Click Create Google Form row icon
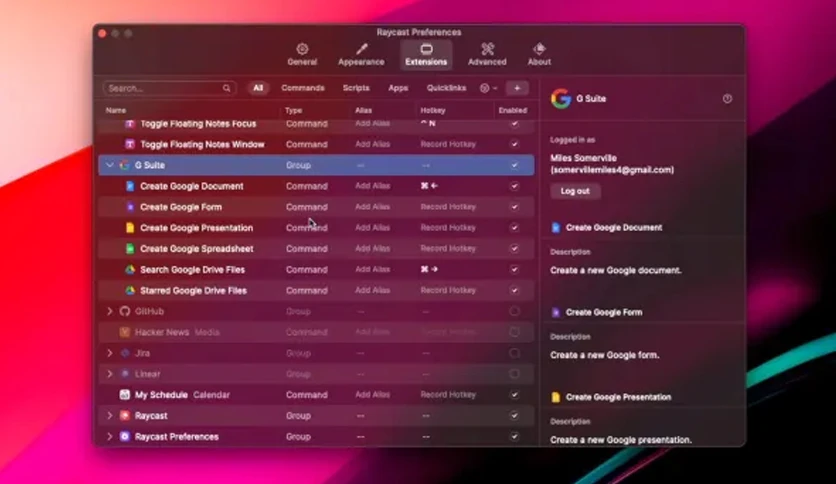The width and height of the screenshot is (836, 484). 130,207
